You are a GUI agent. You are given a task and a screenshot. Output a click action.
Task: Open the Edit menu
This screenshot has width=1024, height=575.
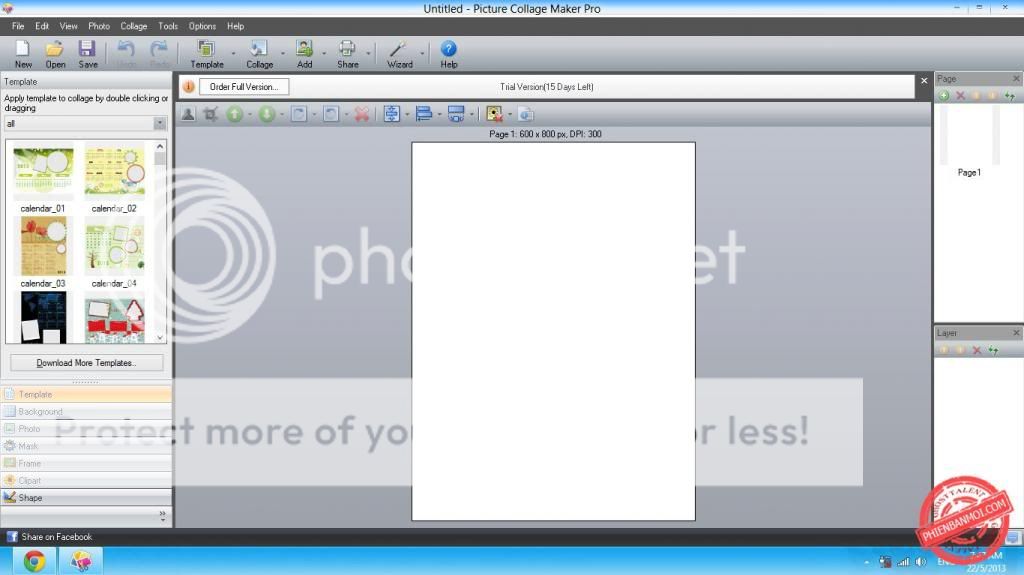(42, 26)
